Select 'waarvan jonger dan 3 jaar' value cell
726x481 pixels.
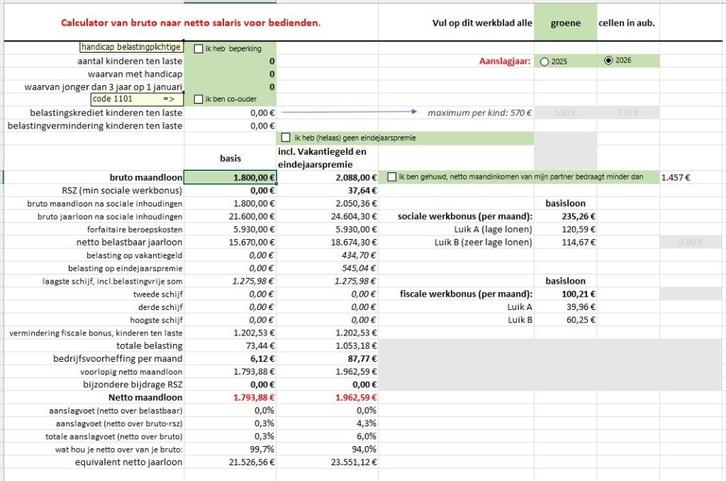tap(230, 87)
